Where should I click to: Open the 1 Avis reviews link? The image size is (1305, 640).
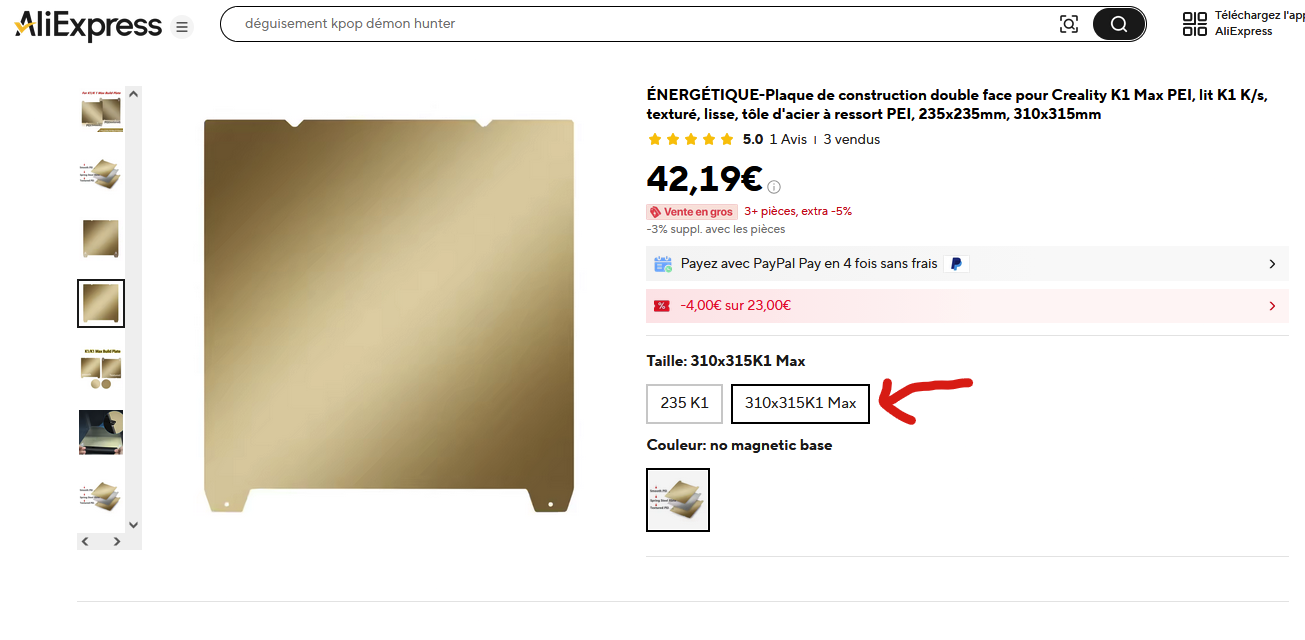click(x=788, y=140)
